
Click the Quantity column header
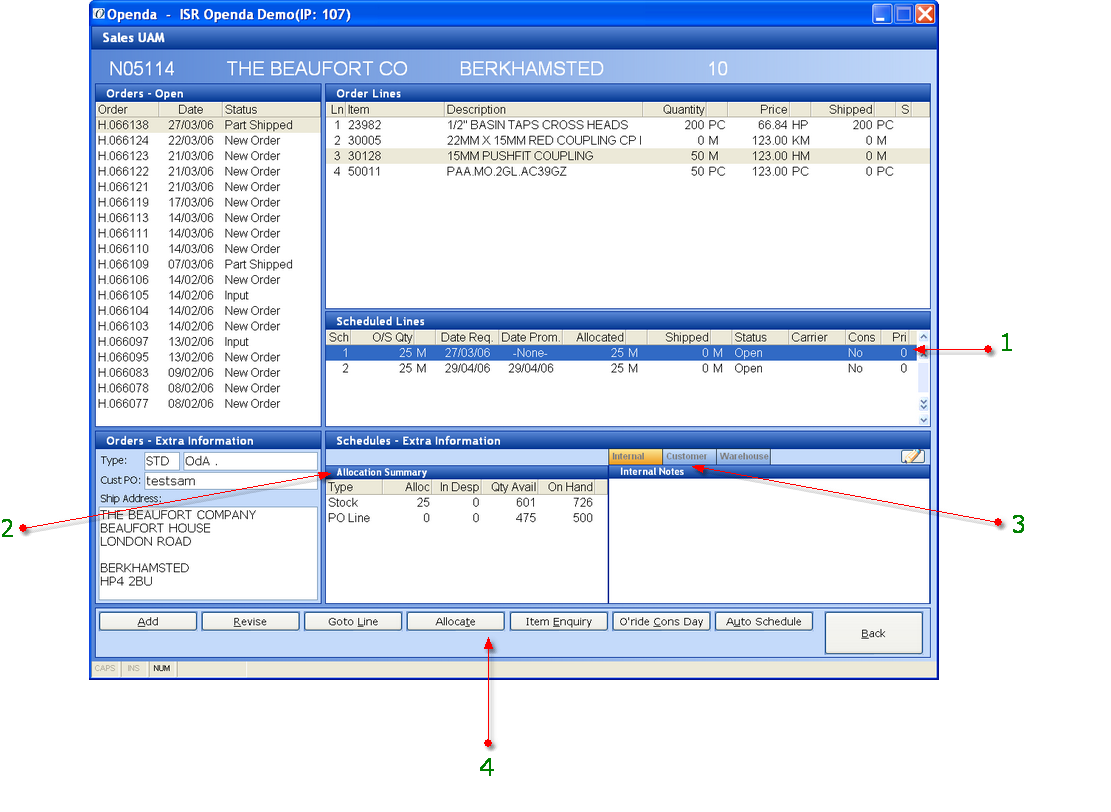point(675,110)
